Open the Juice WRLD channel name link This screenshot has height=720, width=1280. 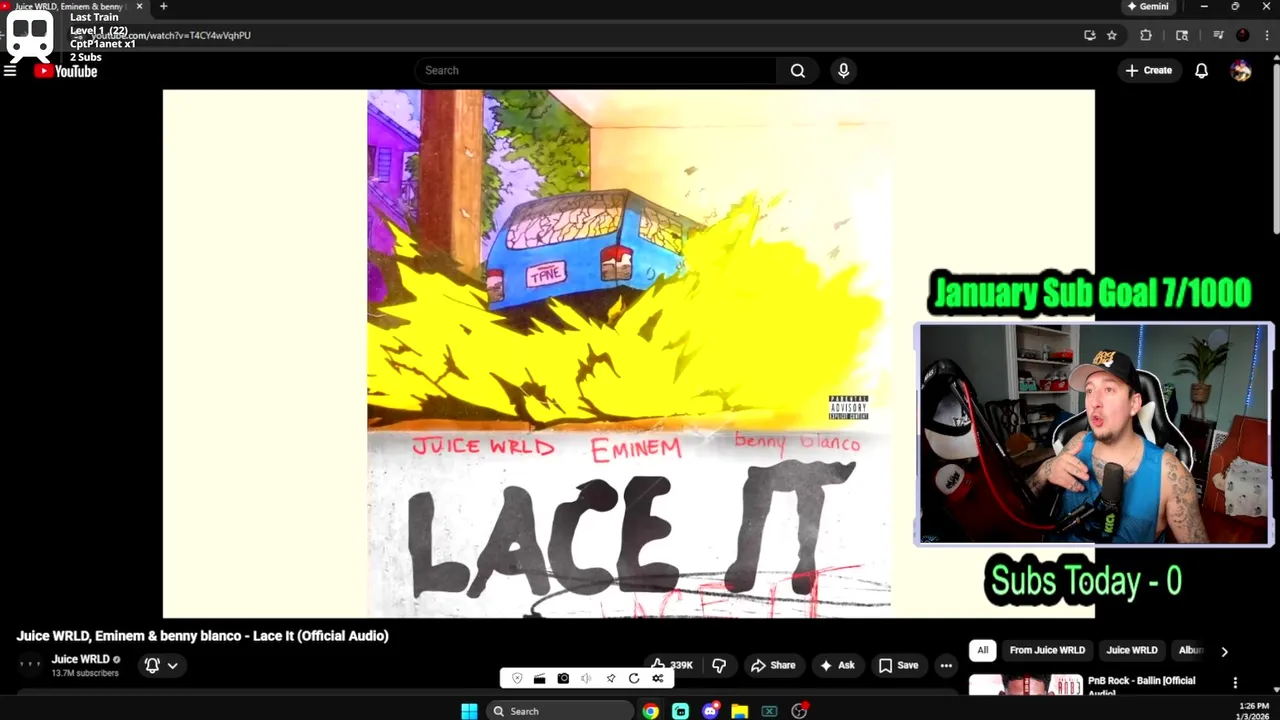coord(81,659)
